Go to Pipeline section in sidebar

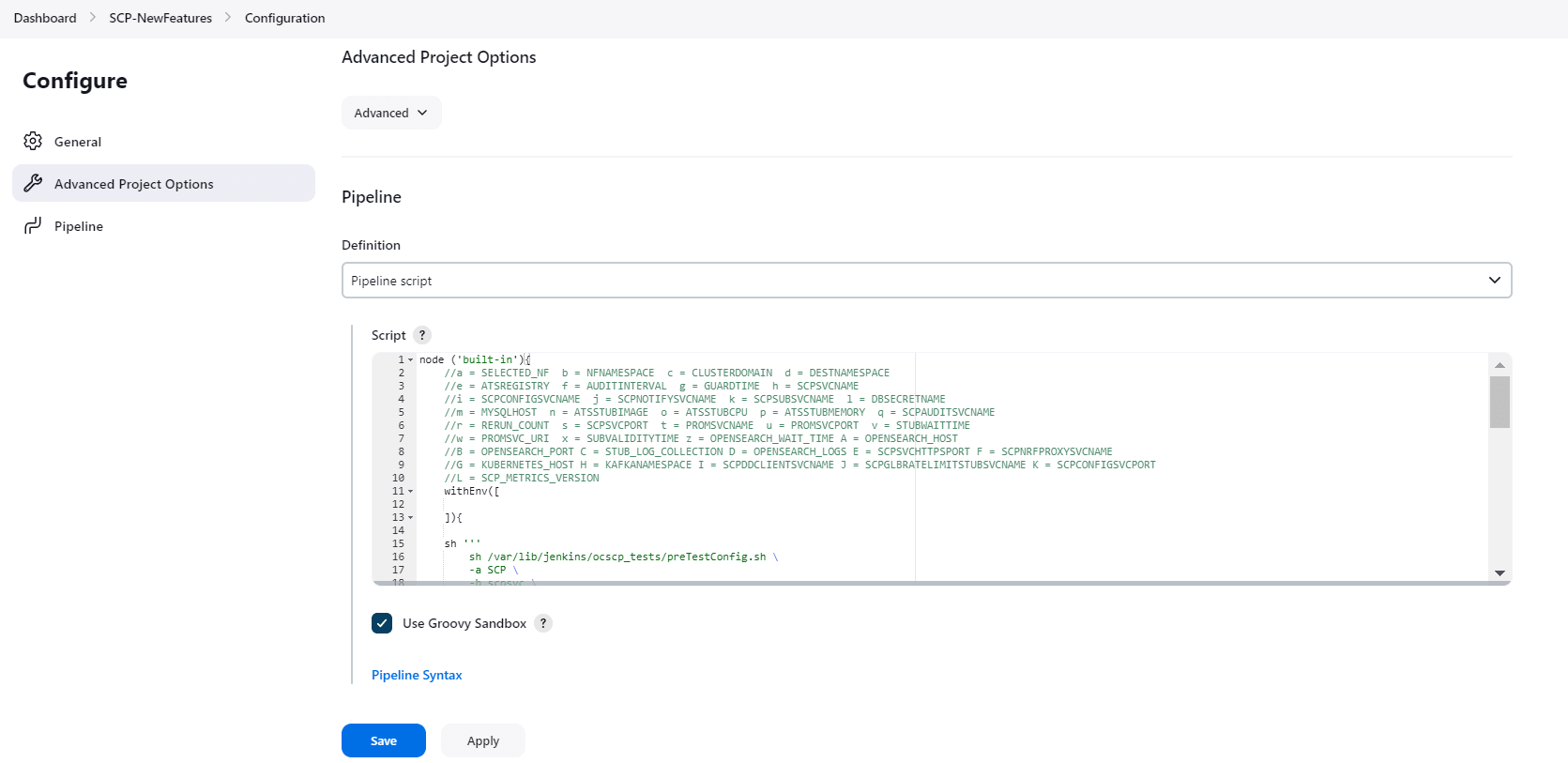[x=163, y=225]
